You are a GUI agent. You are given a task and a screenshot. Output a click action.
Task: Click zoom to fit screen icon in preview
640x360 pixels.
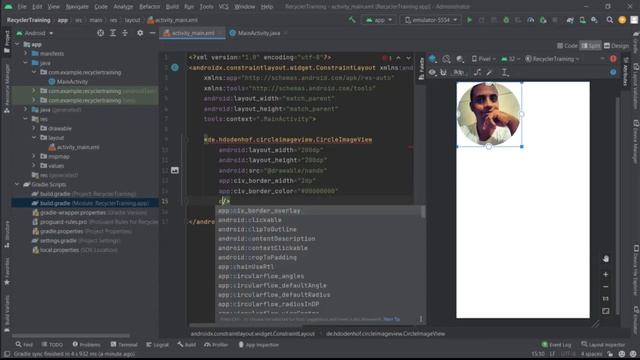click(606, 311)
